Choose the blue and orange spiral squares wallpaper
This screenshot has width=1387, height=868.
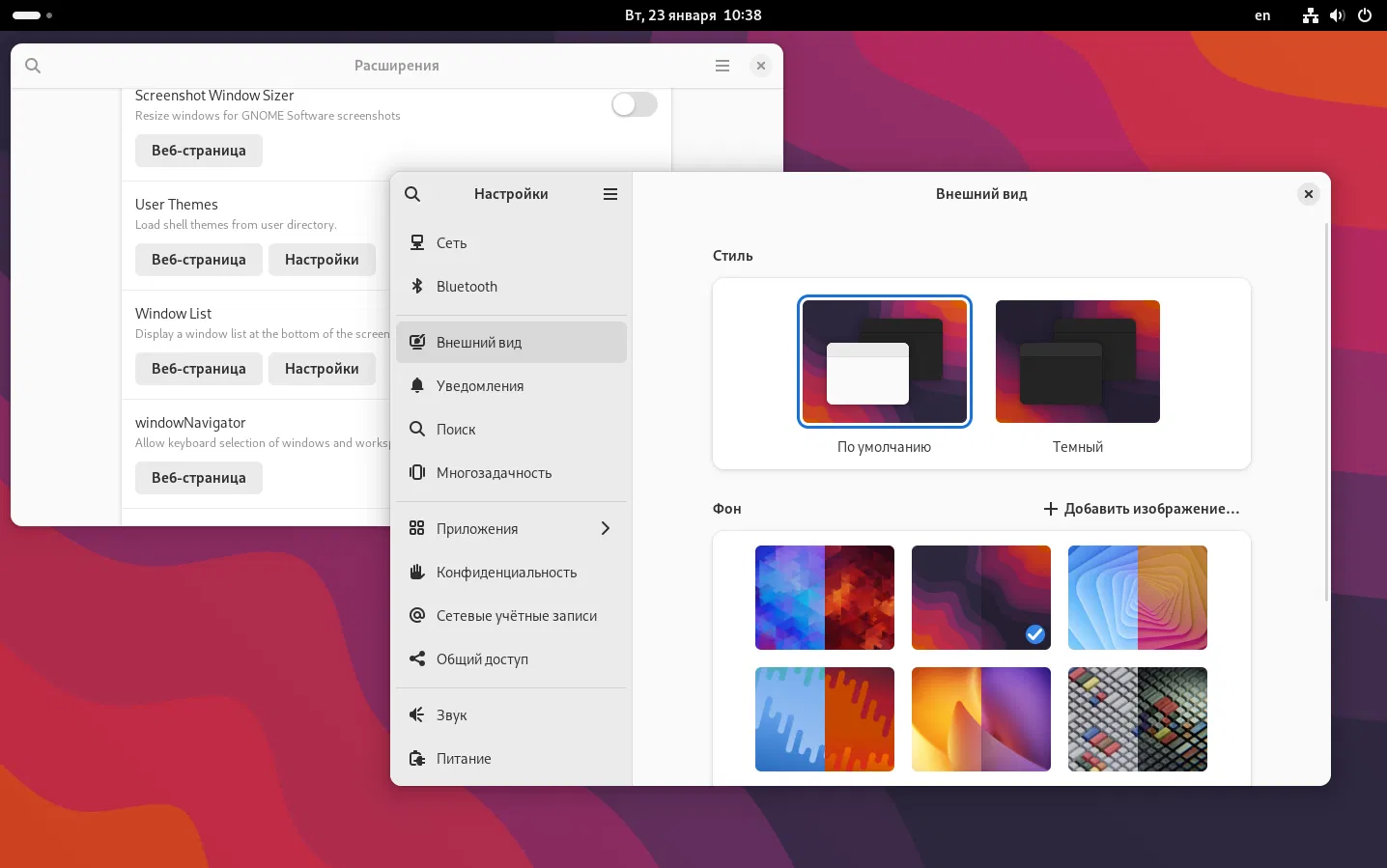(x=1138, y=598)
